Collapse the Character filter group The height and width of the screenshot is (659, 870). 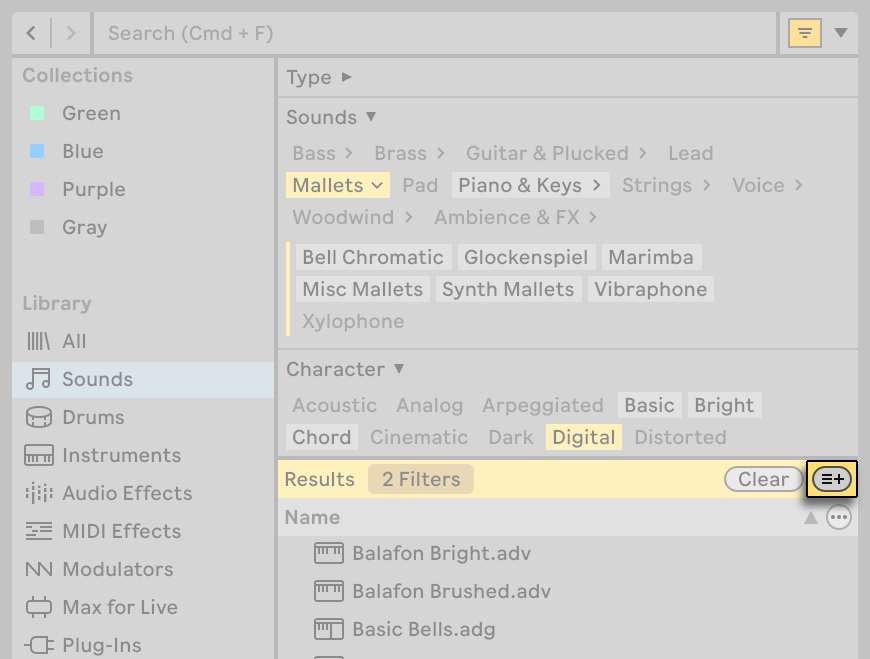point(399,368)
